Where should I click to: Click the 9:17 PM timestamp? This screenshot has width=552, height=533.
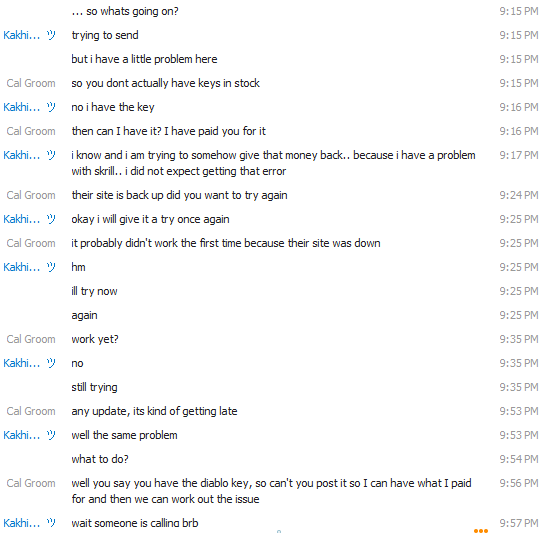pos(519,155)
